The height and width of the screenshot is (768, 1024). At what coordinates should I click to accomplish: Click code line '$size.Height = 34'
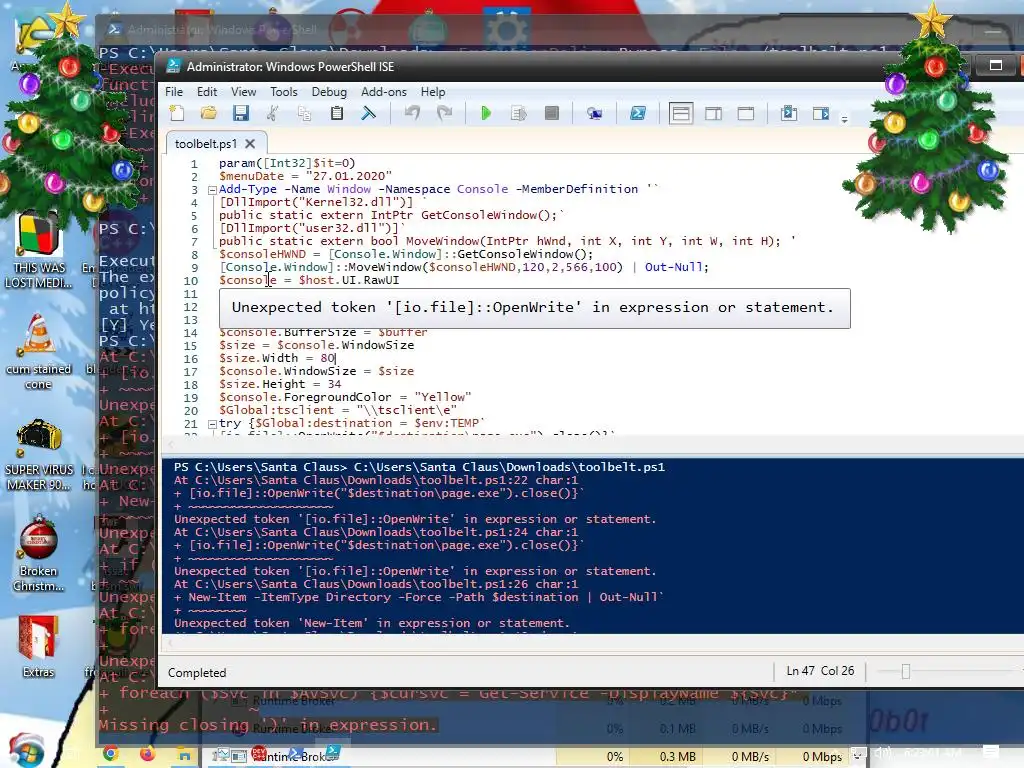pos(280,384)
